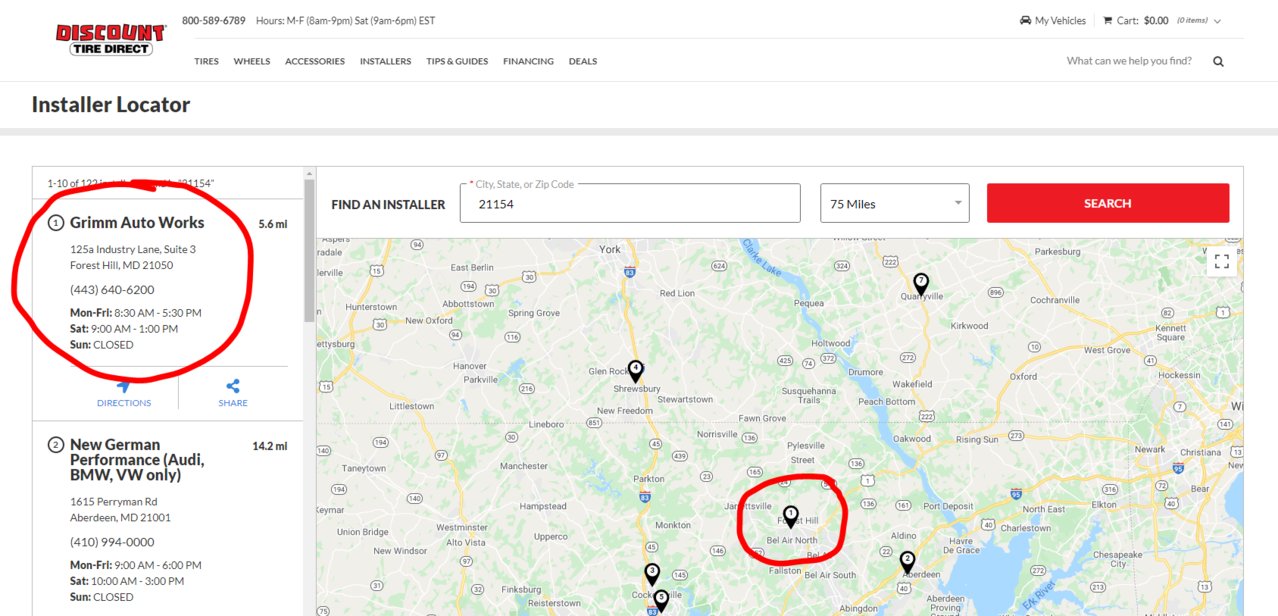Click the 'Forest Hill, MD 21050' text
This screenshot has width=1278, height=616.
(121, 265)
